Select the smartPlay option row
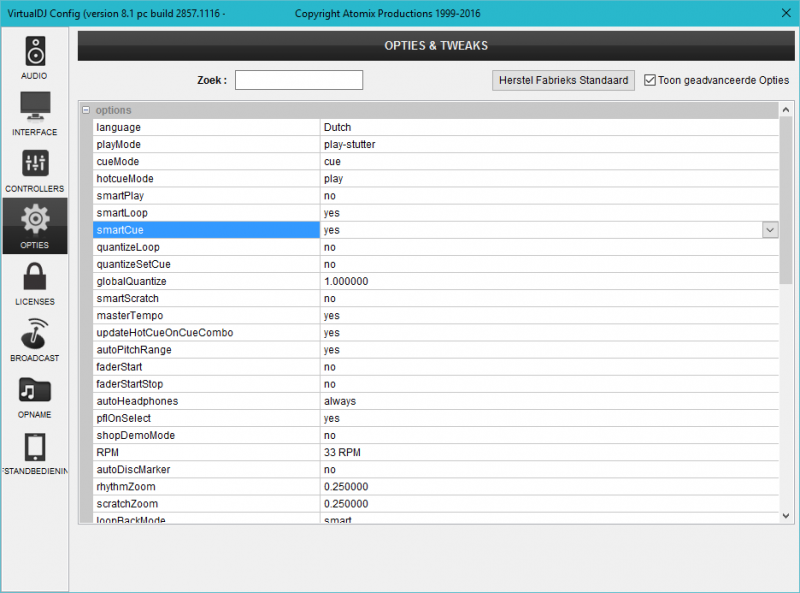This screenshot has width=800, height=593. click(x=435, y=196)
